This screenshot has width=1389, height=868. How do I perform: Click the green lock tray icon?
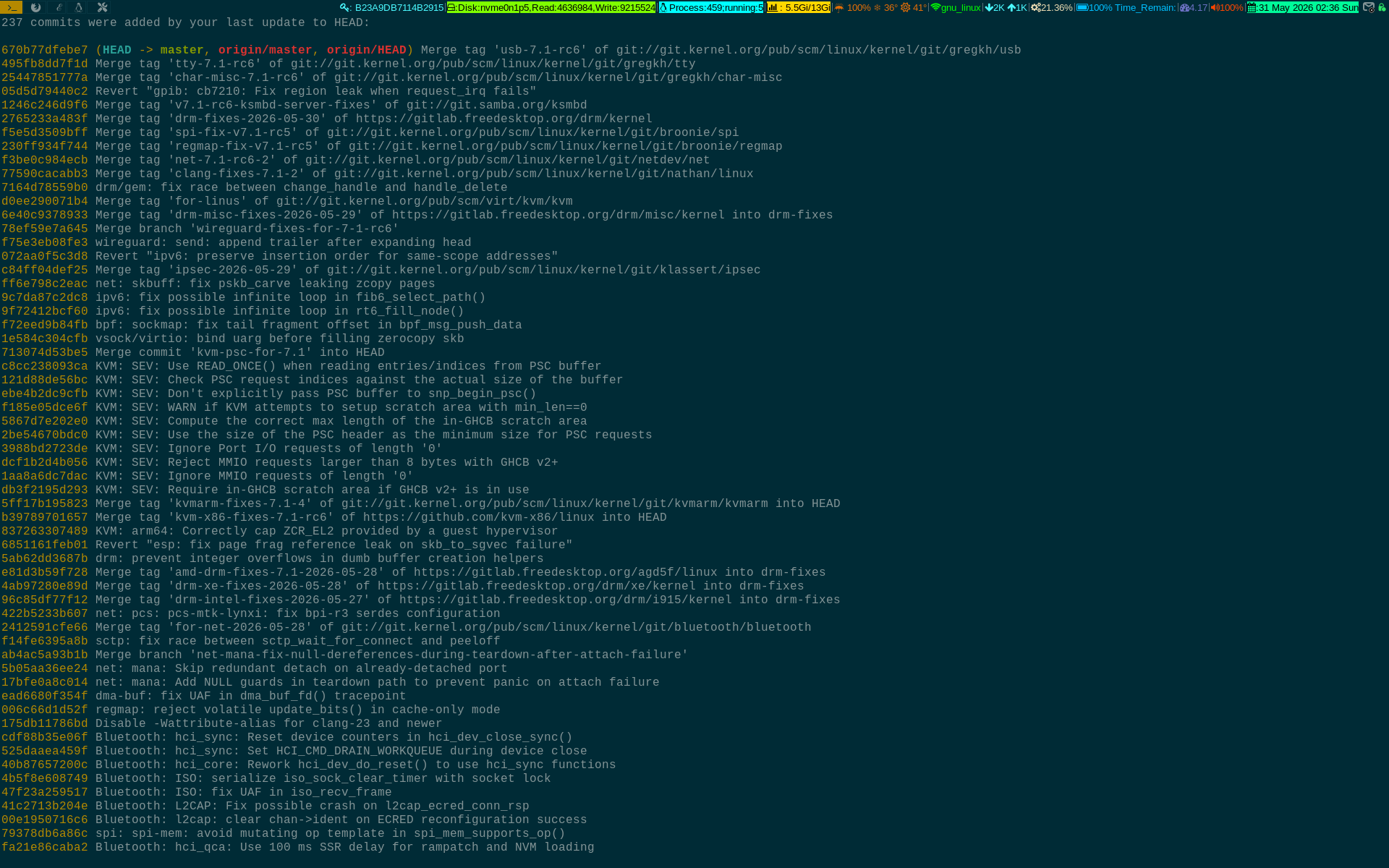1382,7
